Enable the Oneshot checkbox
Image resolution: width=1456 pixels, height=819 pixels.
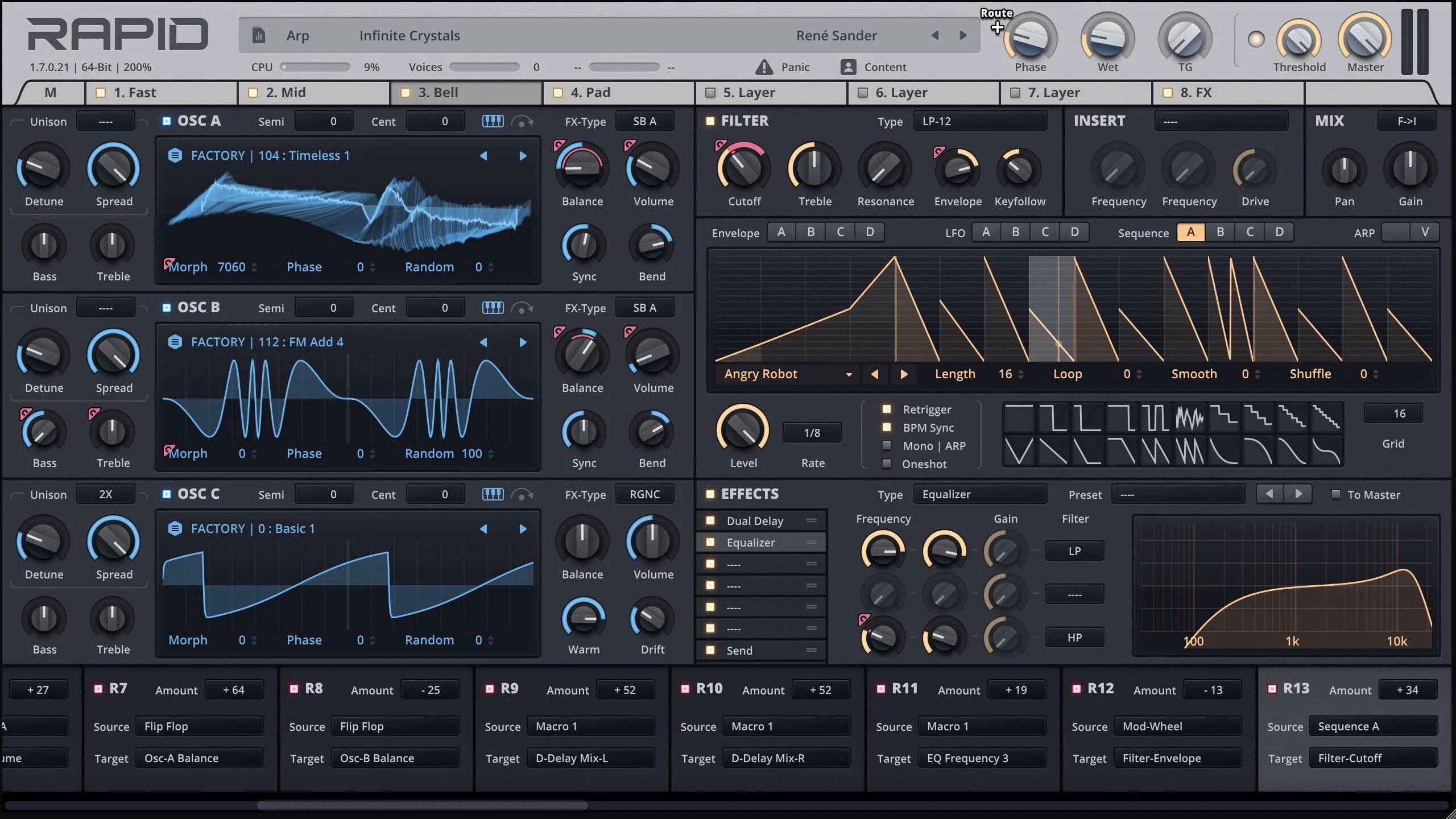886,464
